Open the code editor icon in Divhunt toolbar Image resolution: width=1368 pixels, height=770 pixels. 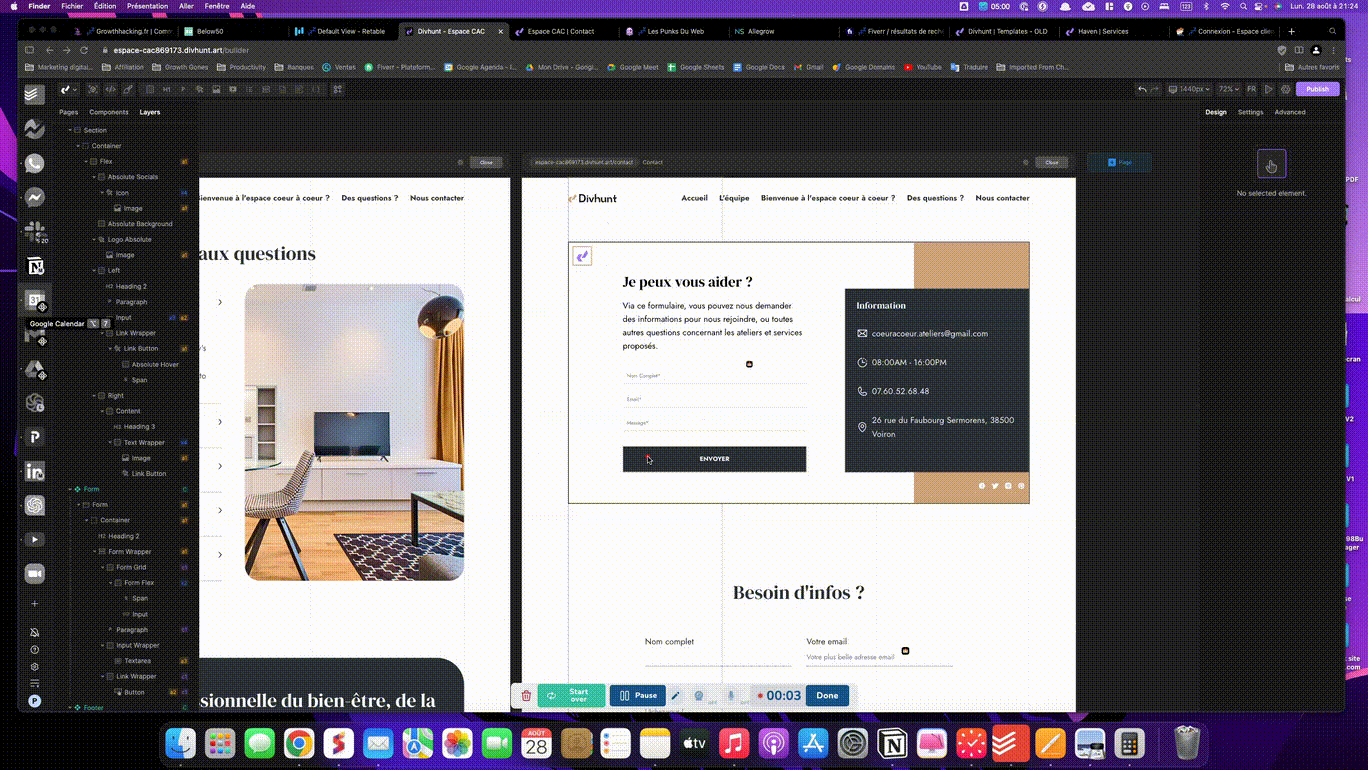(111, 89)
